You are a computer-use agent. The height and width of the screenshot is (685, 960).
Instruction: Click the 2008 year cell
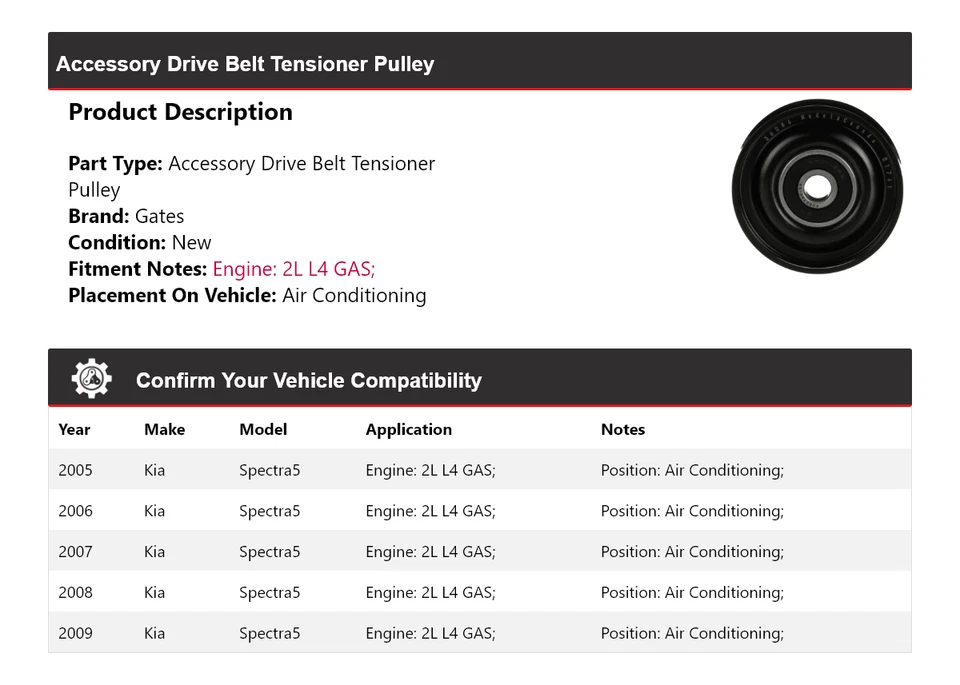tap(75, 592)
